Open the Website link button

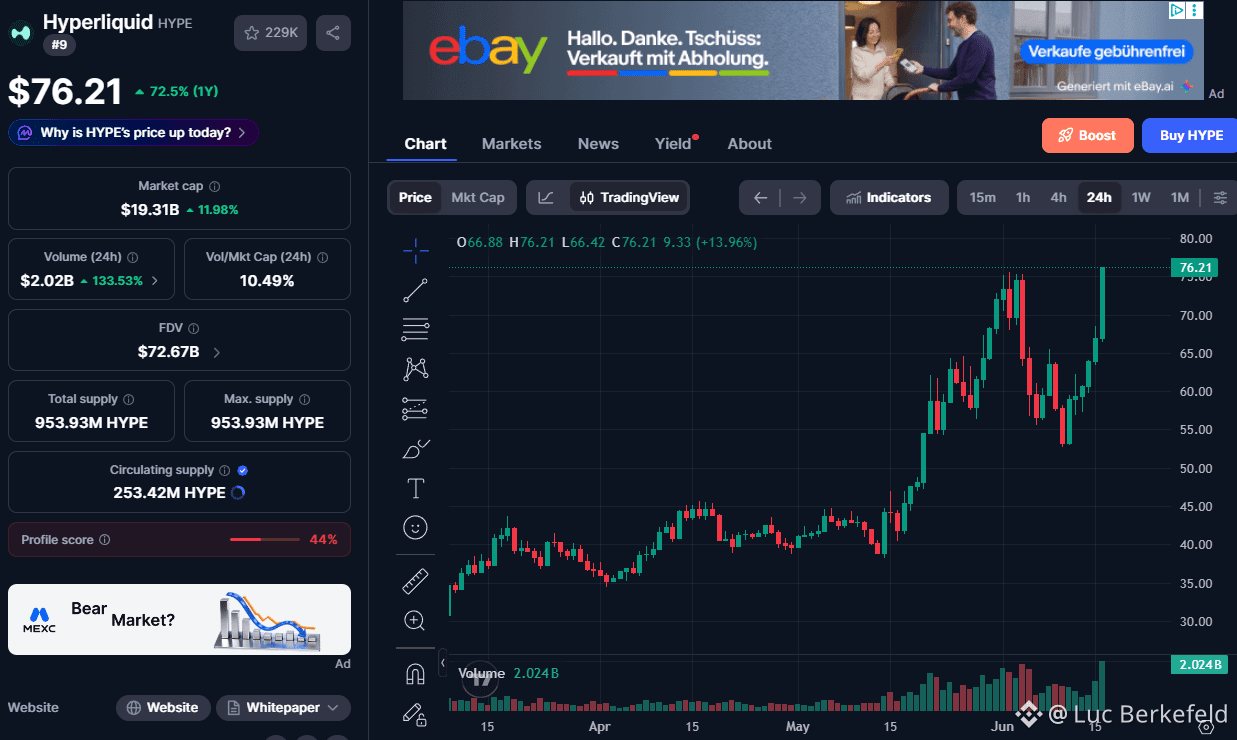pos(163,708)
